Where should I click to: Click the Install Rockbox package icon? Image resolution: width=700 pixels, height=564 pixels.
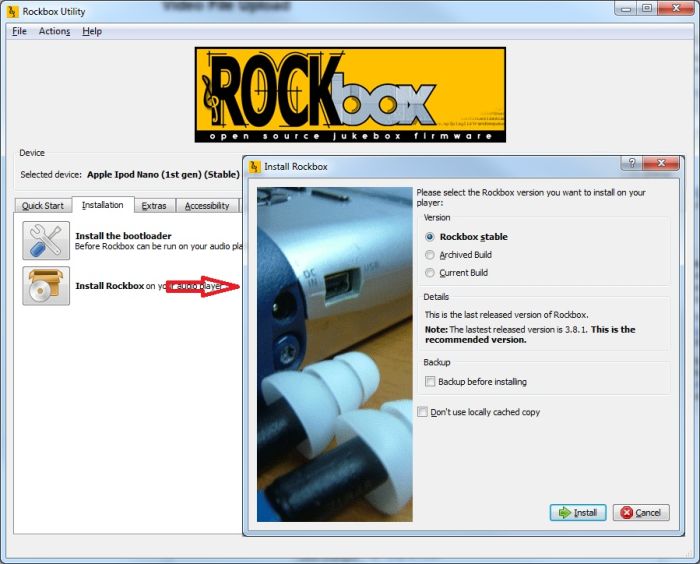tap(46, 286)
